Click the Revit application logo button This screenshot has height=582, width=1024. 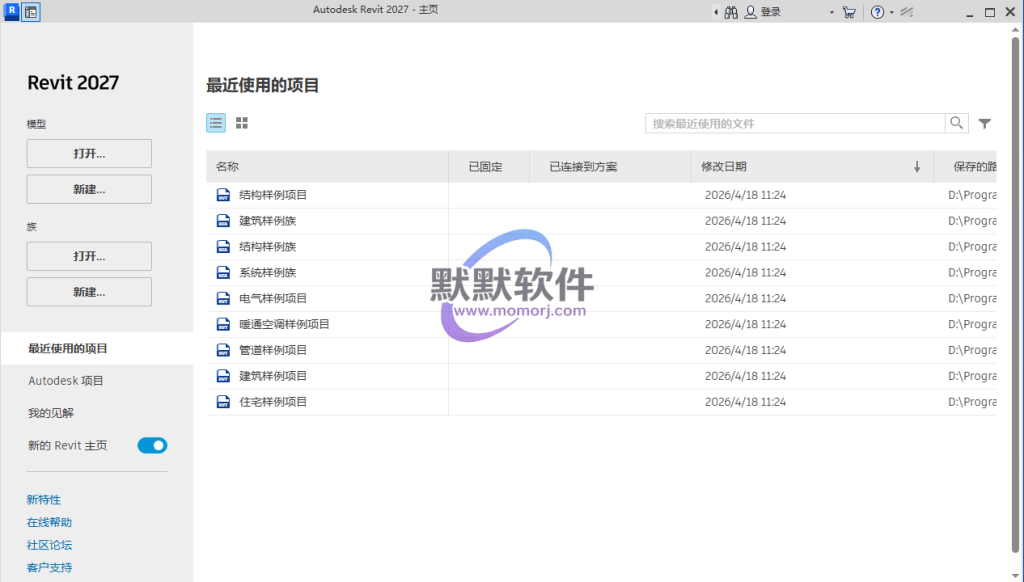pos(12,12)
